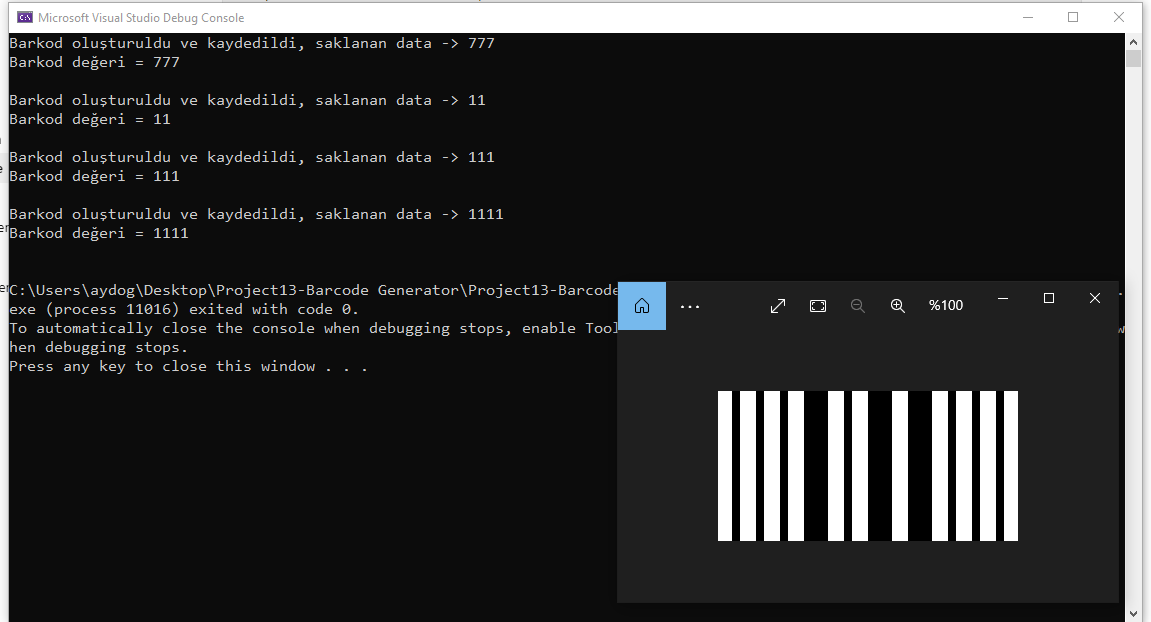
Task: Minimize the Photos viewer window
Action: [1002, 298]
